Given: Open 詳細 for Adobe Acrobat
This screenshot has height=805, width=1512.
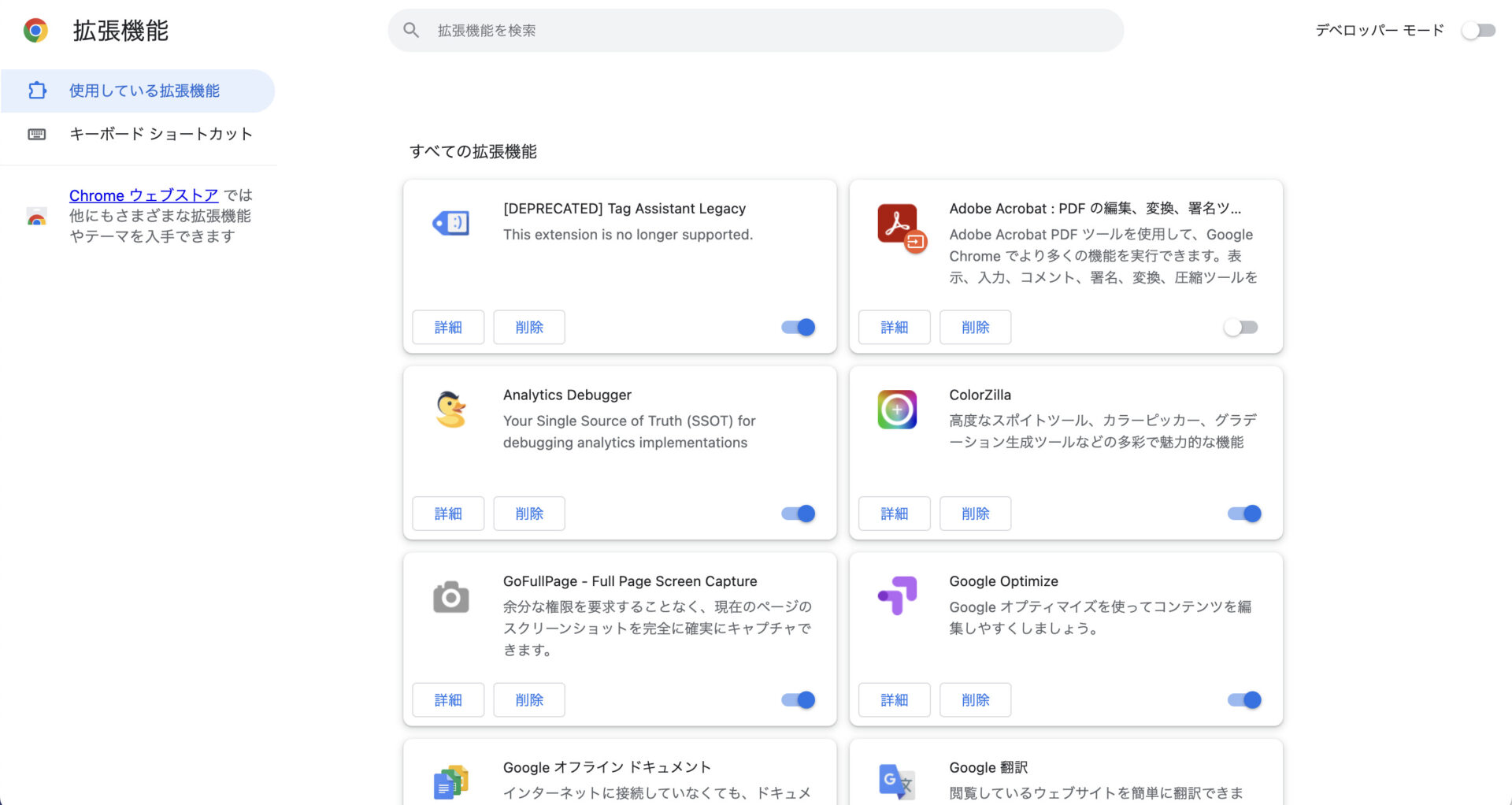Looking at the screenshot, I should (x=895, y=327).
